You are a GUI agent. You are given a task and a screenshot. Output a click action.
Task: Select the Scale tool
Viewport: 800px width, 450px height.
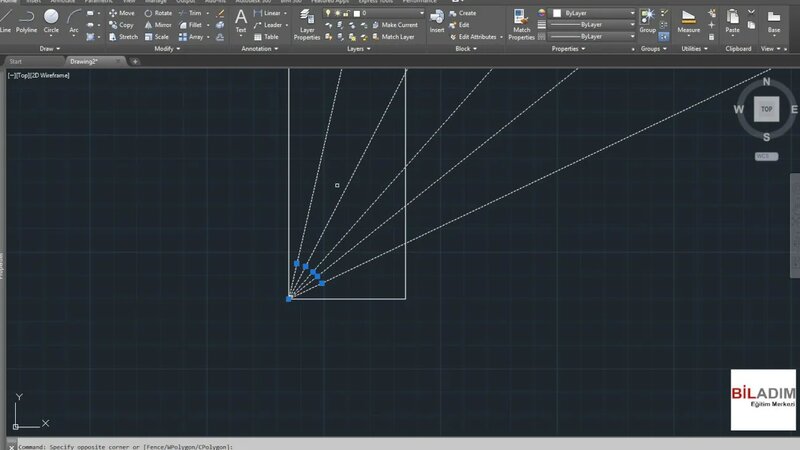point(157,37)
